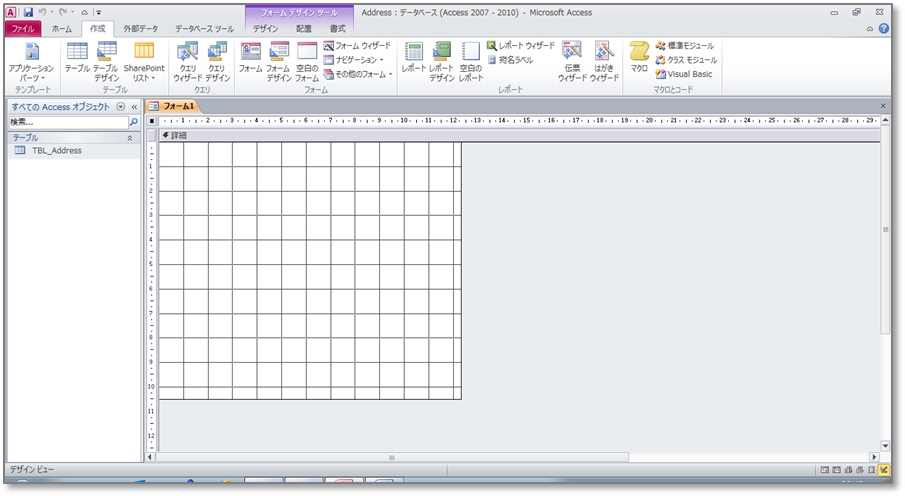Click the search magnifier icon in navigation pane

134,122
